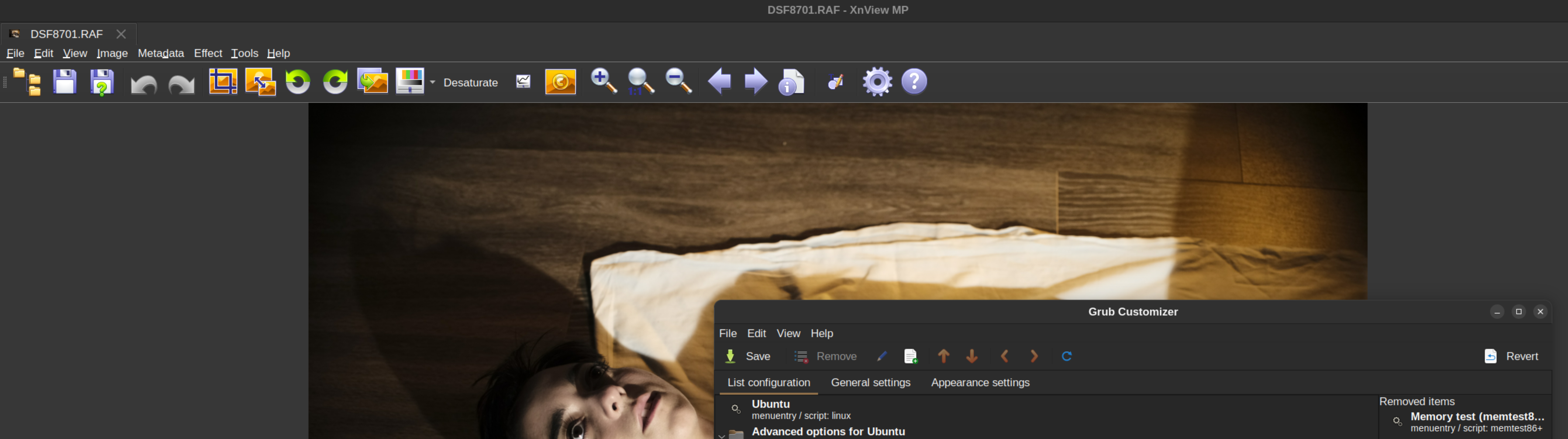The image size is (1568, 439).
Task: Open the color adjustment tool icon
Action: pyautogui.click(x=410, y=82)
